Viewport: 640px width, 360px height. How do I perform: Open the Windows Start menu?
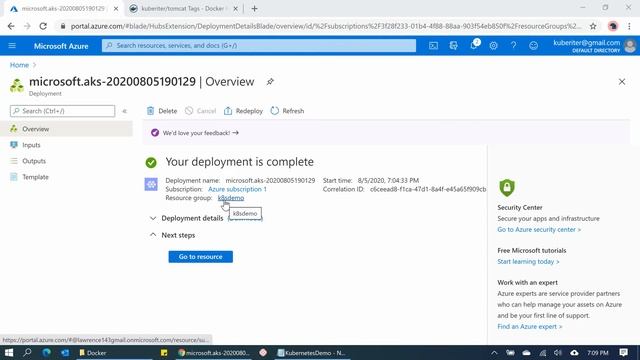pos(9,353)
